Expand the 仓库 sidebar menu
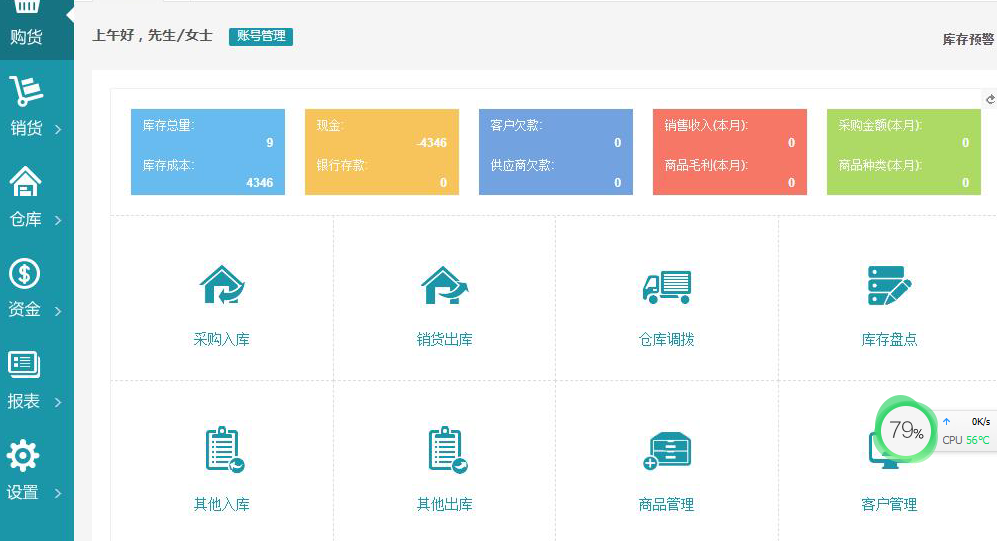 34,197
